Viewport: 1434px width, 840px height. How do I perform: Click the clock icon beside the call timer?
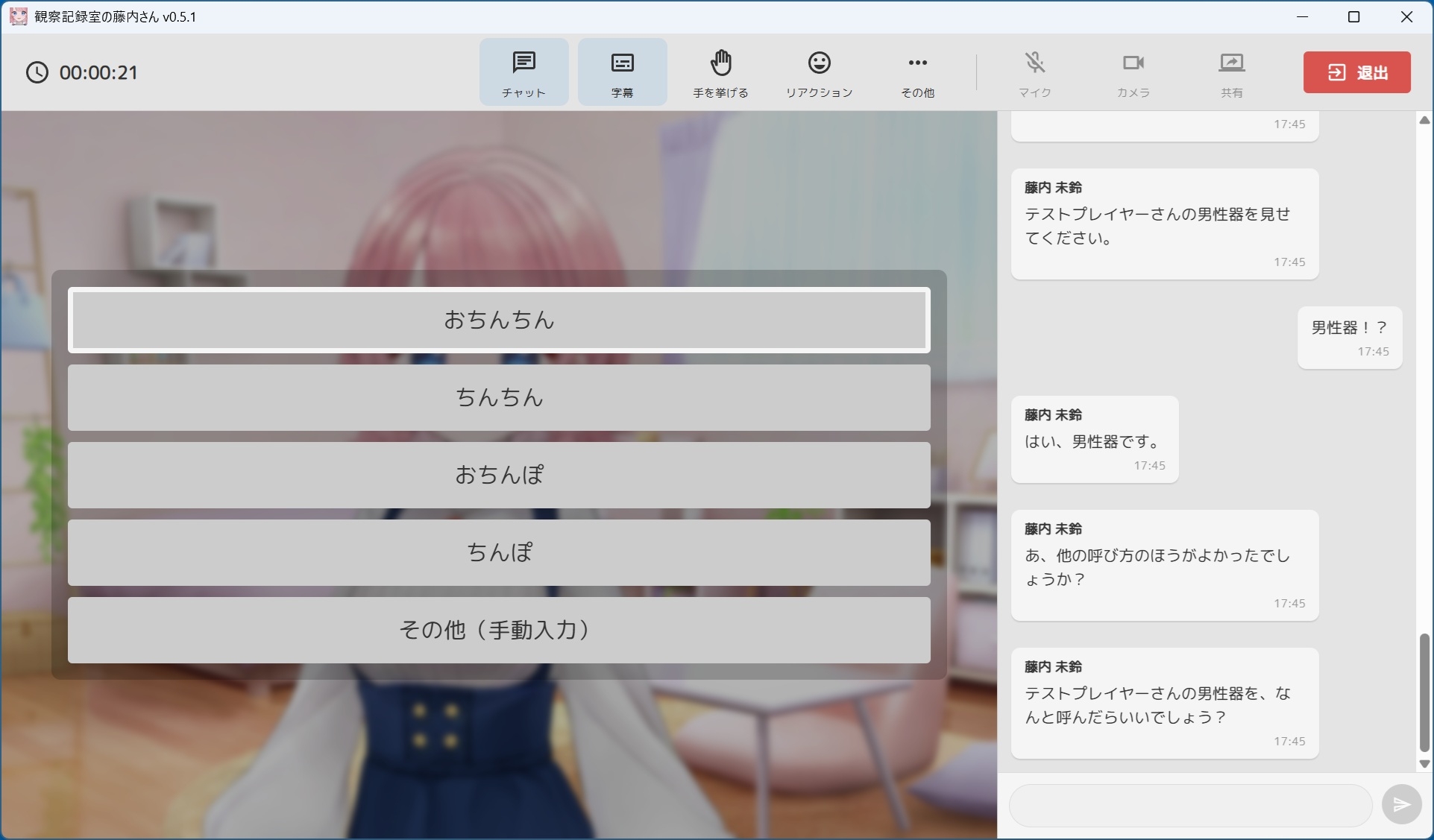(x=37, y=72)
